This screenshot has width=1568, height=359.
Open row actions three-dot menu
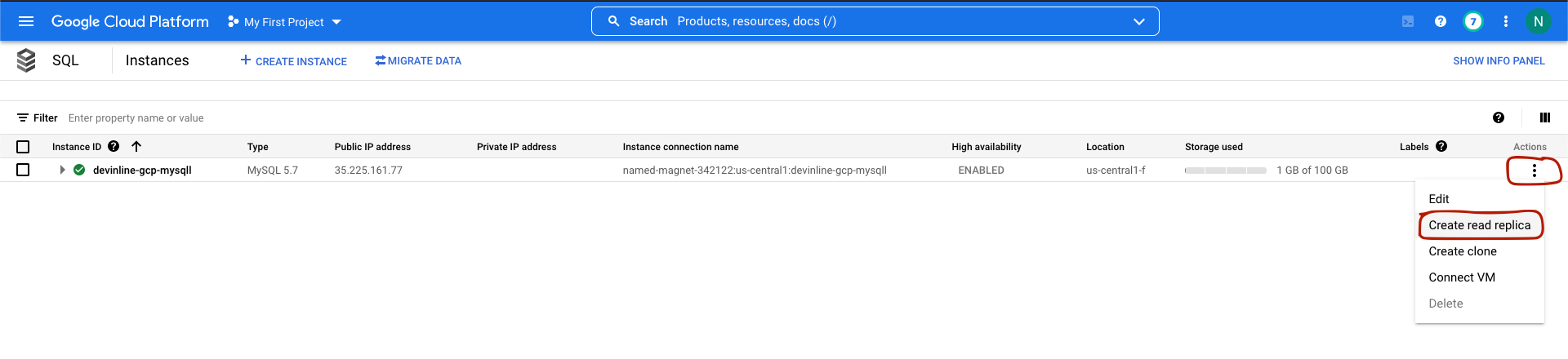point(1535,171)
